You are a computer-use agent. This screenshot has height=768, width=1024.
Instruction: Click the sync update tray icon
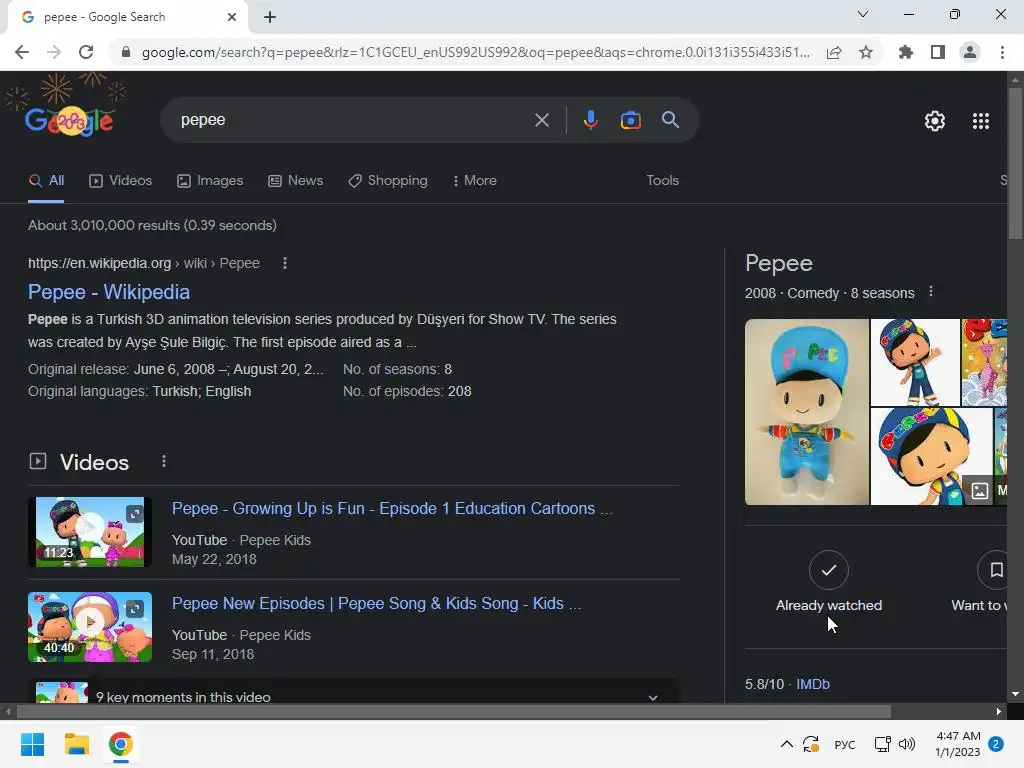pos(811,744)
